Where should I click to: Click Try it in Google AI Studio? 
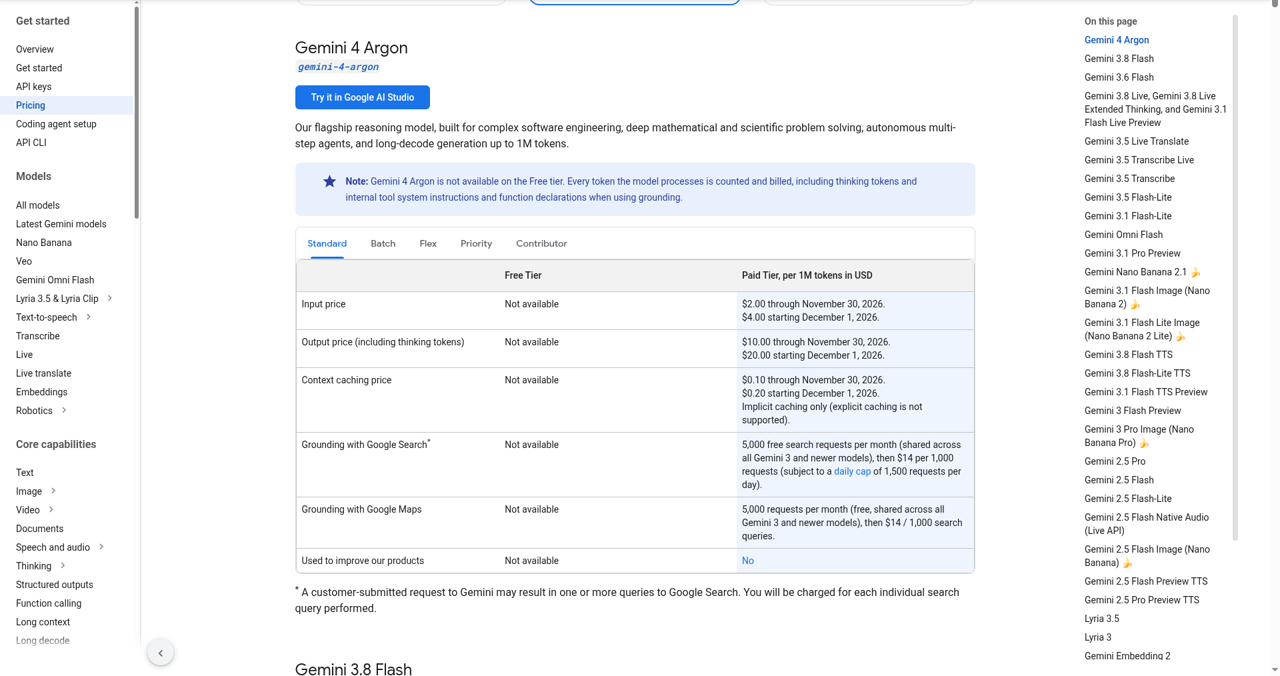point(362,97)
